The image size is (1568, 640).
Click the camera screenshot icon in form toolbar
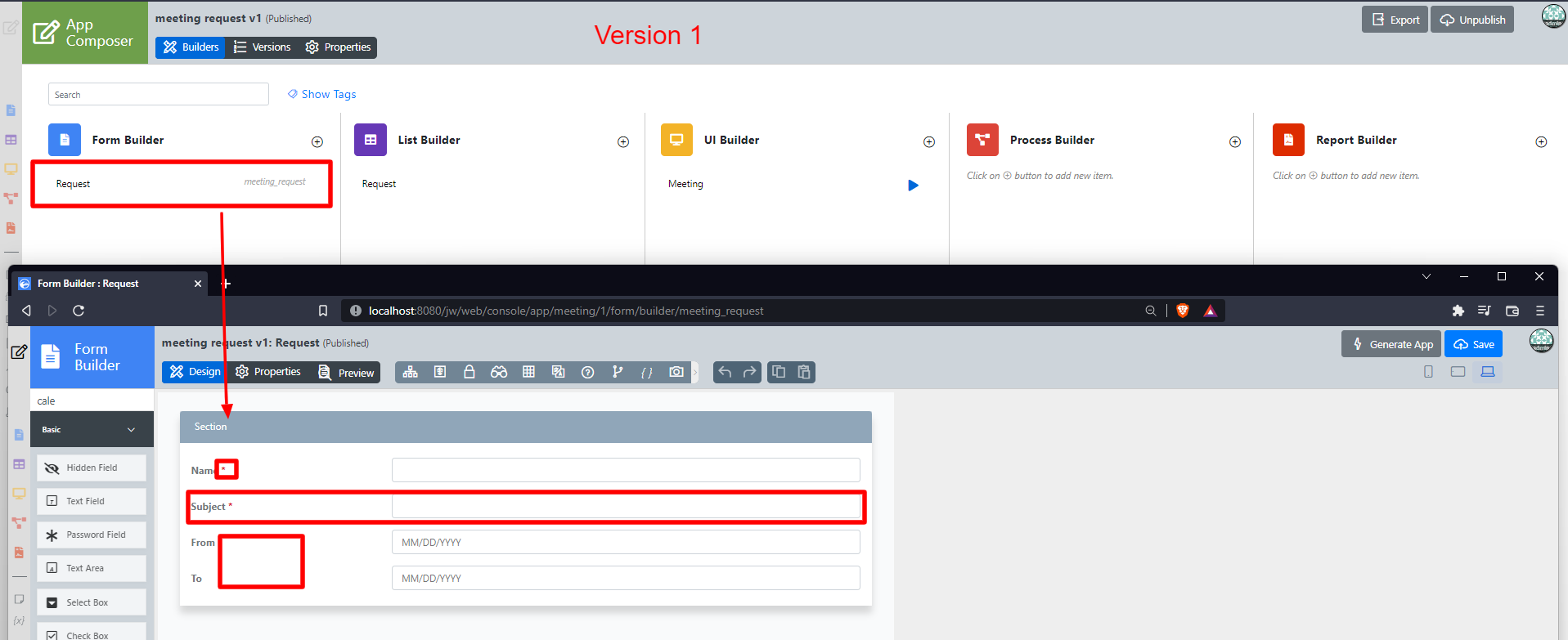(676, 372)
